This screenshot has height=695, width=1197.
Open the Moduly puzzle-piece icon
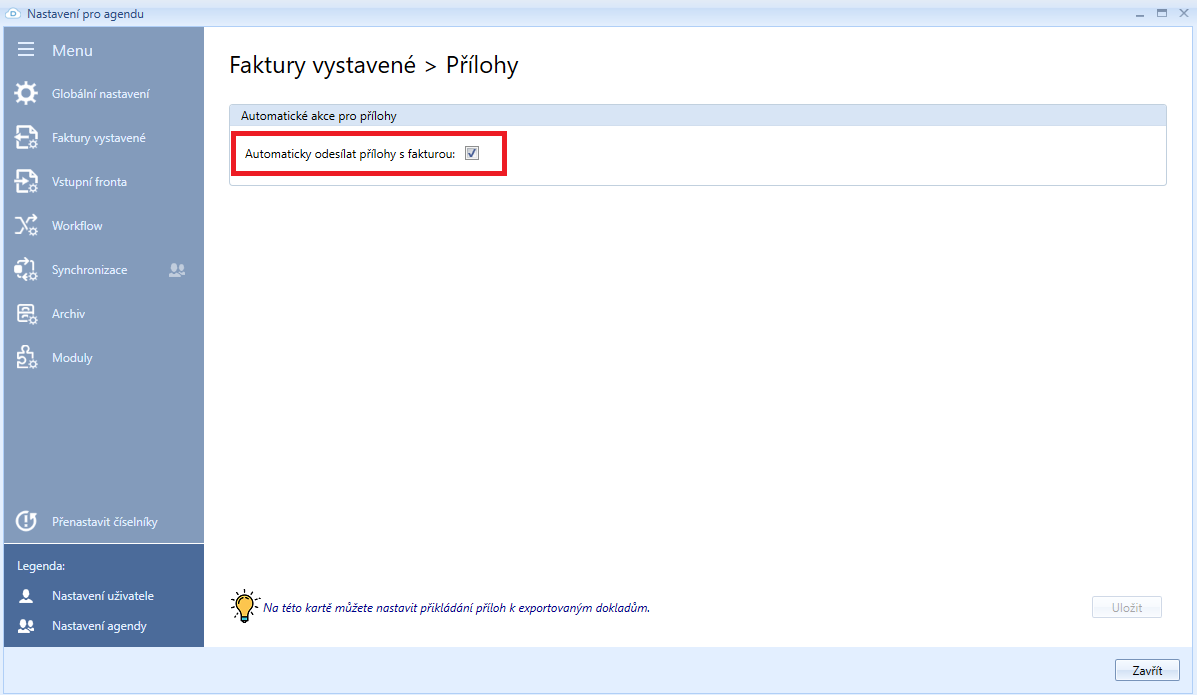(26, 358)
